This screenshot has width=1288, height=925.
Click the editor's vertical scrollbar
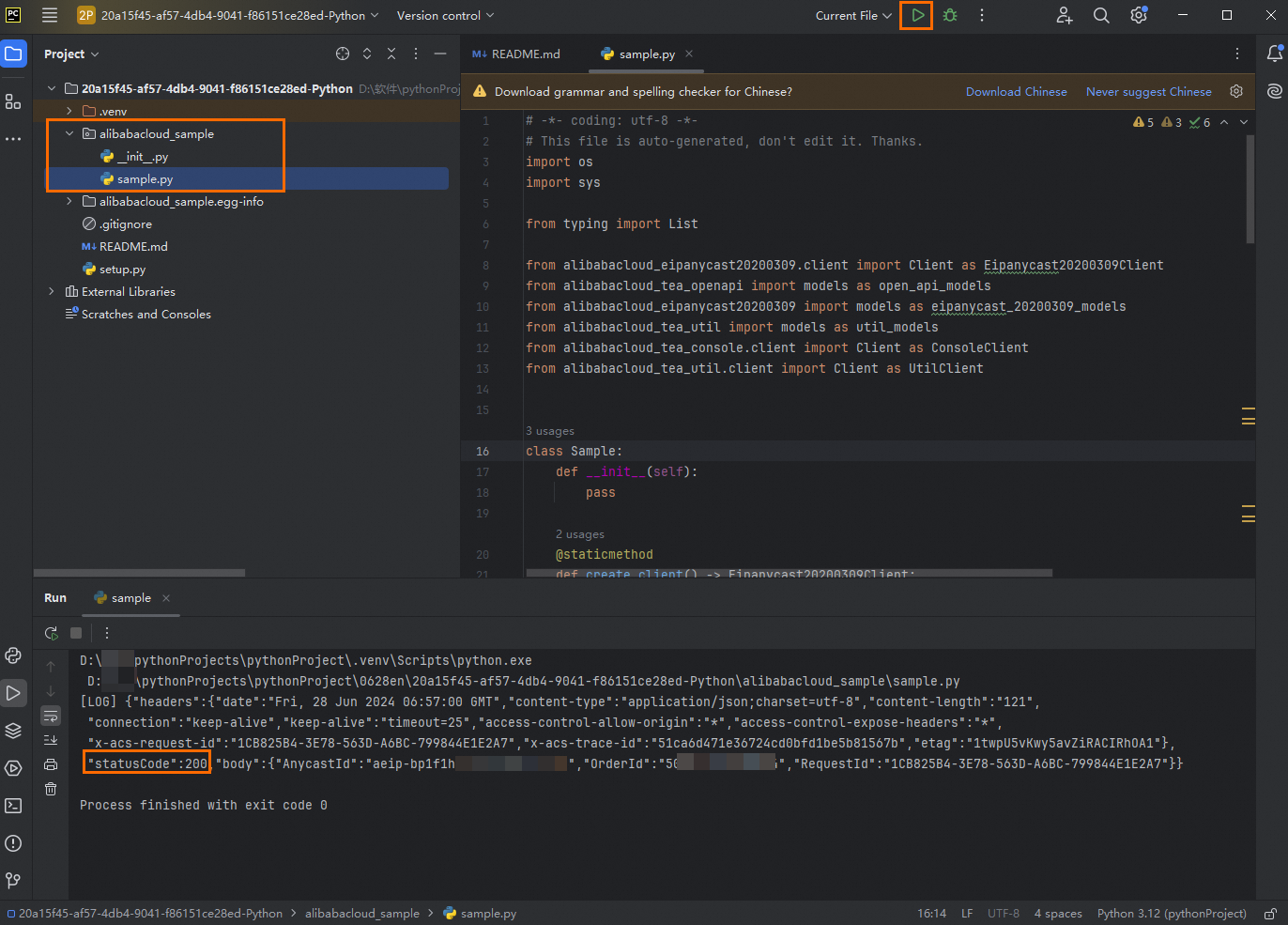point(1250,188)
